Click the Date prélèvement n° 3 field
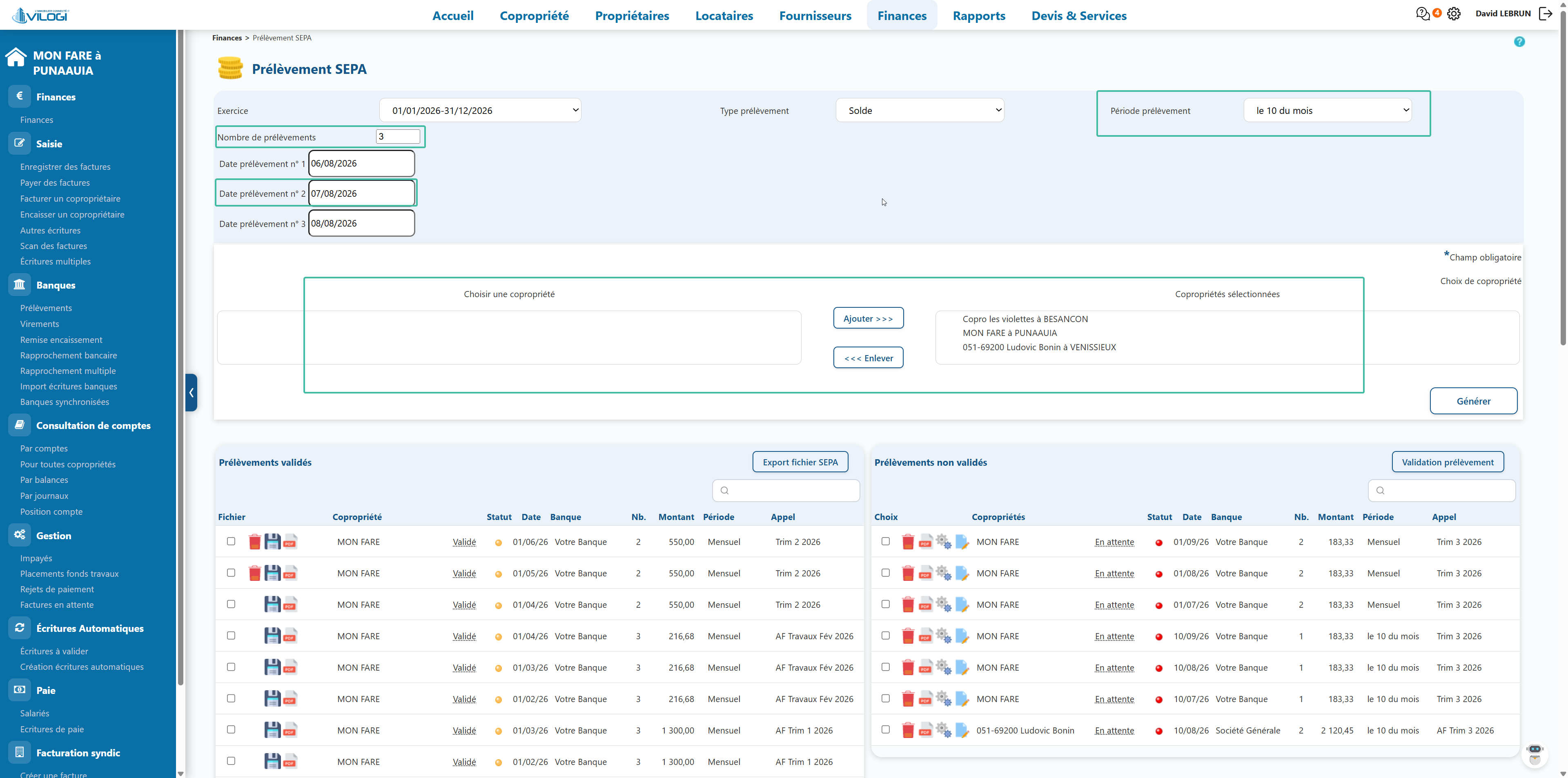The height and width of the screenshot is (778, 1568). pyautogui.click(x=361, y=222)
